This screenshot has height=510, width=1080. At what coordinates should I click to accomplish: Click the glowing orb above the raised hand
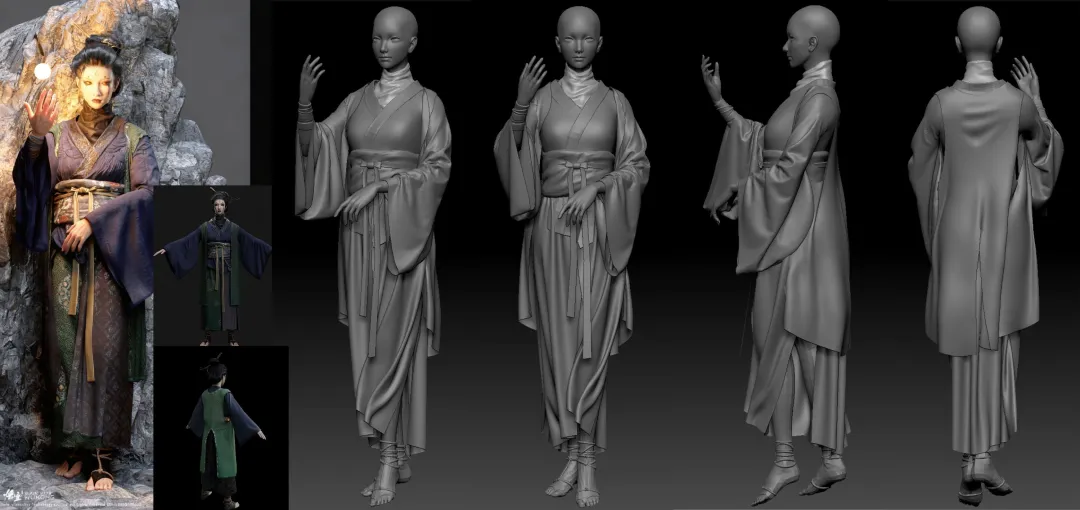pos(42,71)
